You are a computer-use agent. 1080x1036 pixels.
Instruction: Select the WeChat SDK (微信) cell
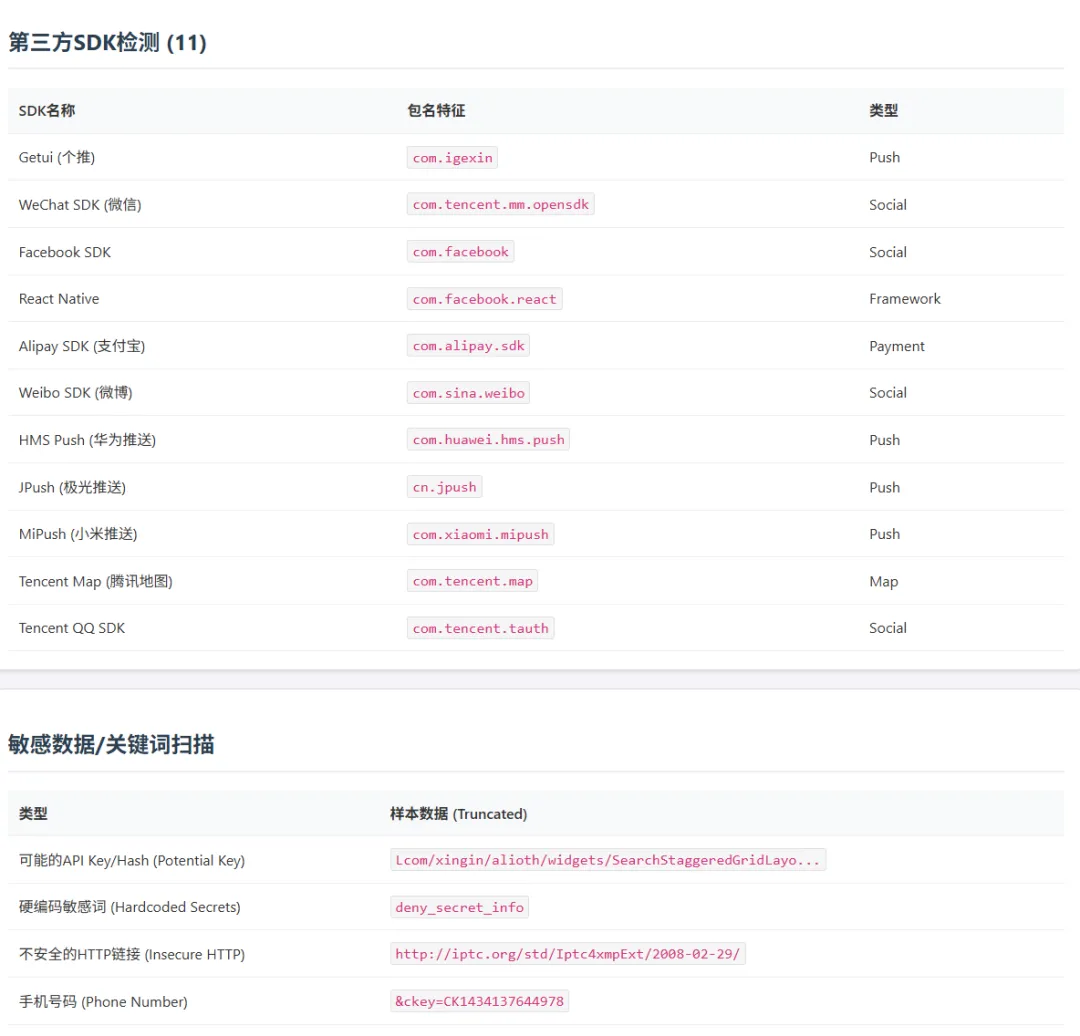(80, 205)
